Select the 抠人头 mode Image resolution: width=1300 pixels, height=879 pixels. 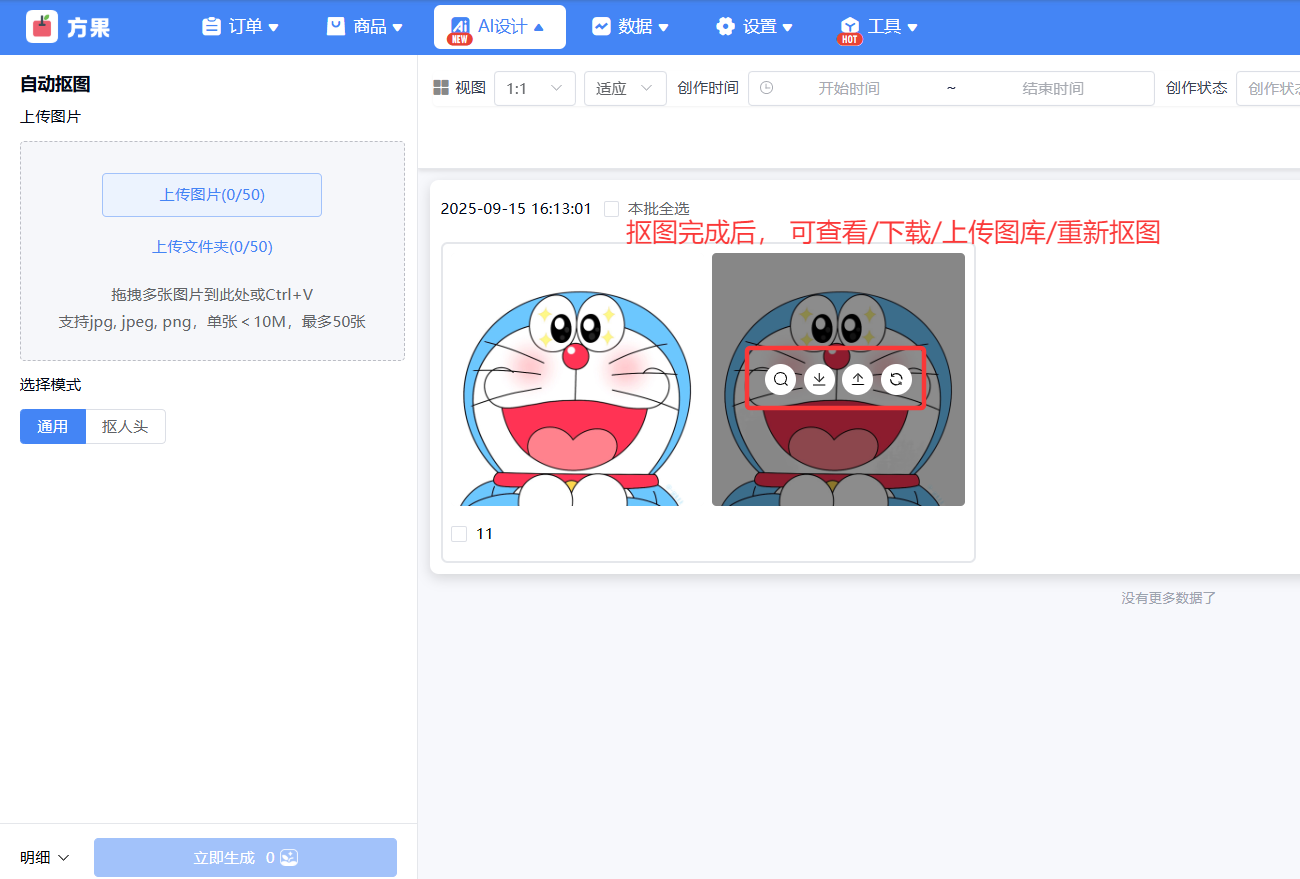pos(125,426)
